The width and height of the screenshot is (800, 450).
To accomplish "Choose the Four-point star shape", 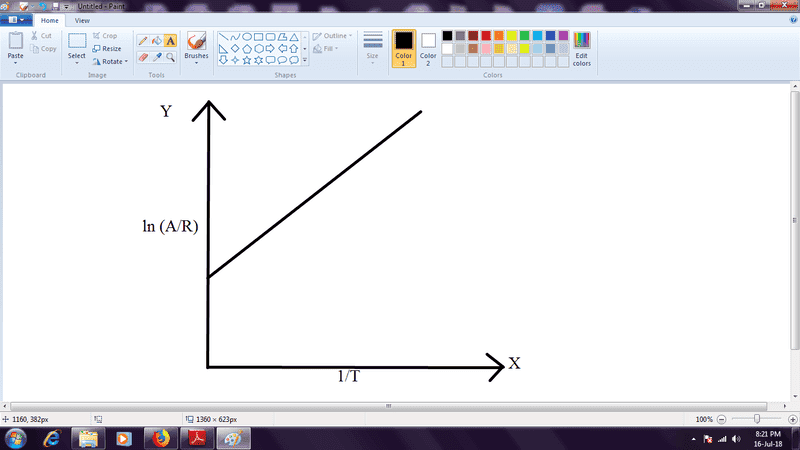I will [235, 60].
